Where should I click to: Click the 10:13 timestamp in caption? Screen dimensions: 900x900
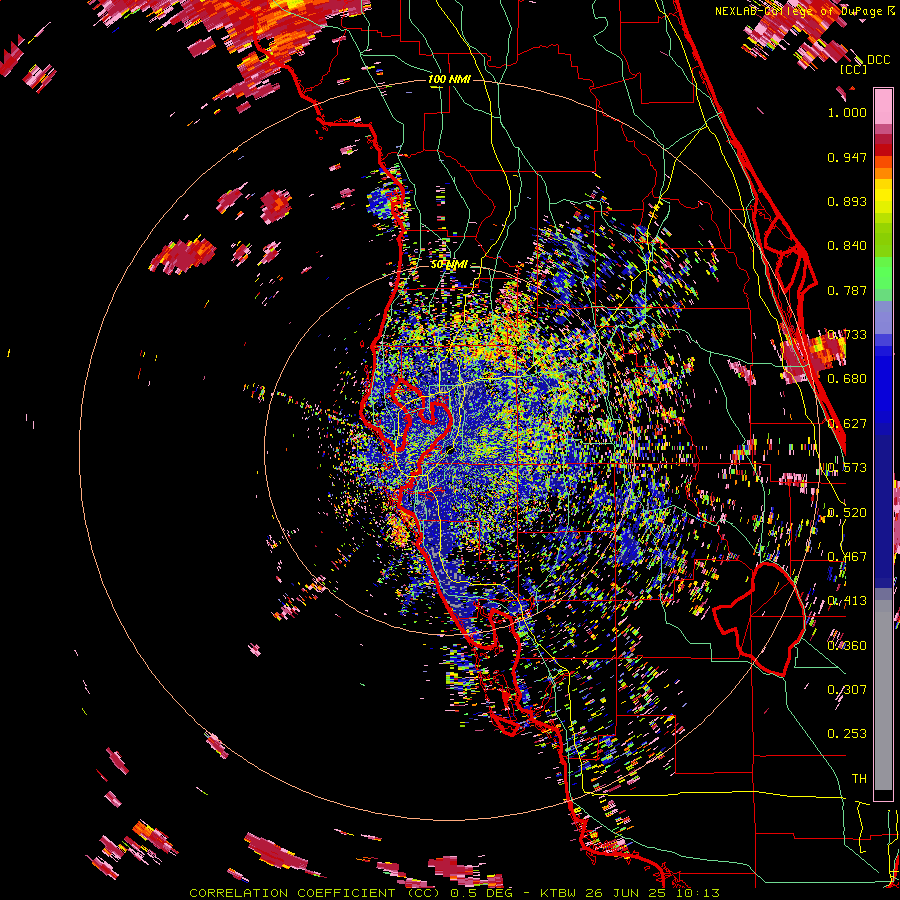(x=697, y=893)
